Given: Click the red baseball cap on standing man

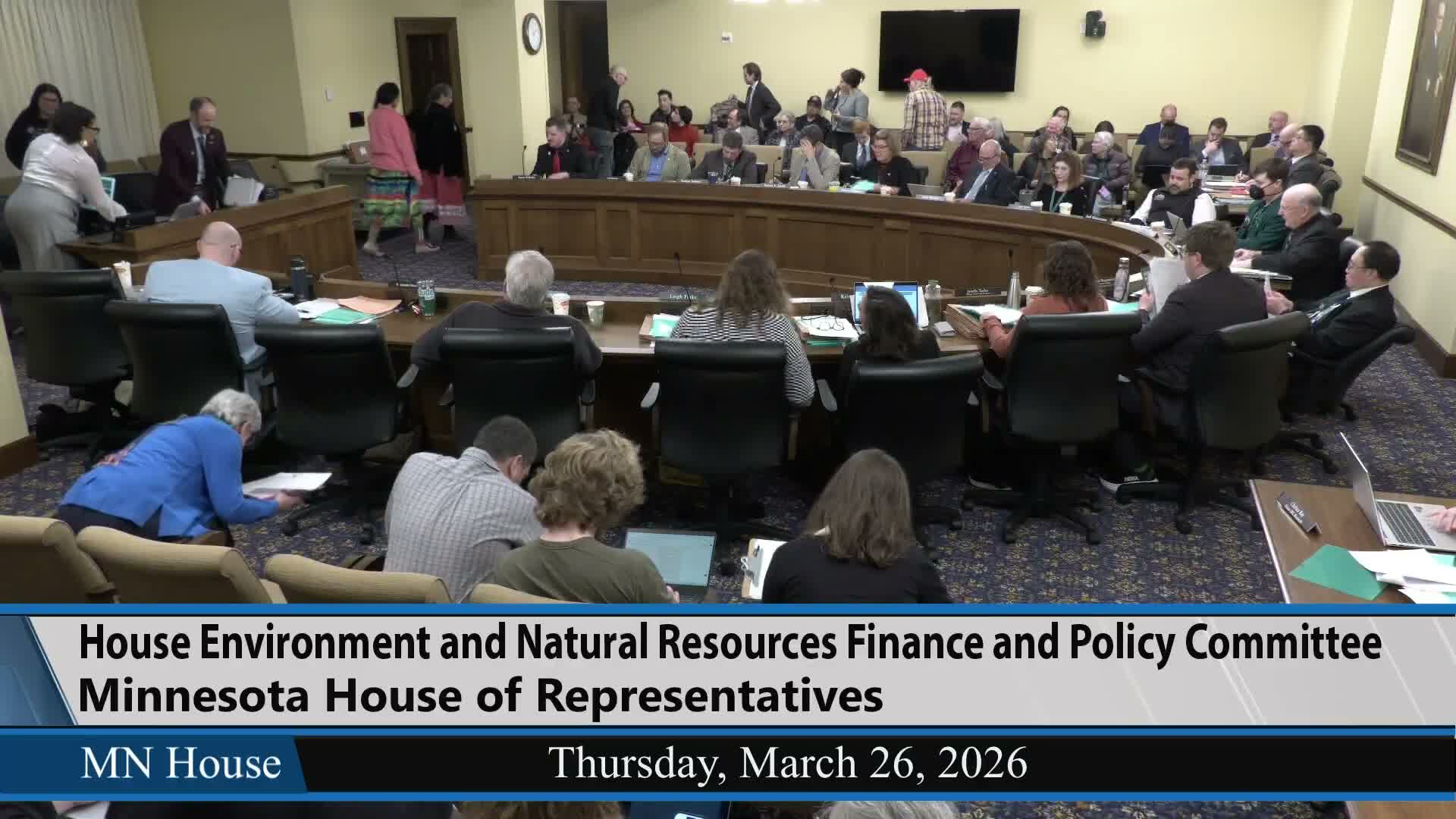Looking at the screenshot, I should (917, 76).
